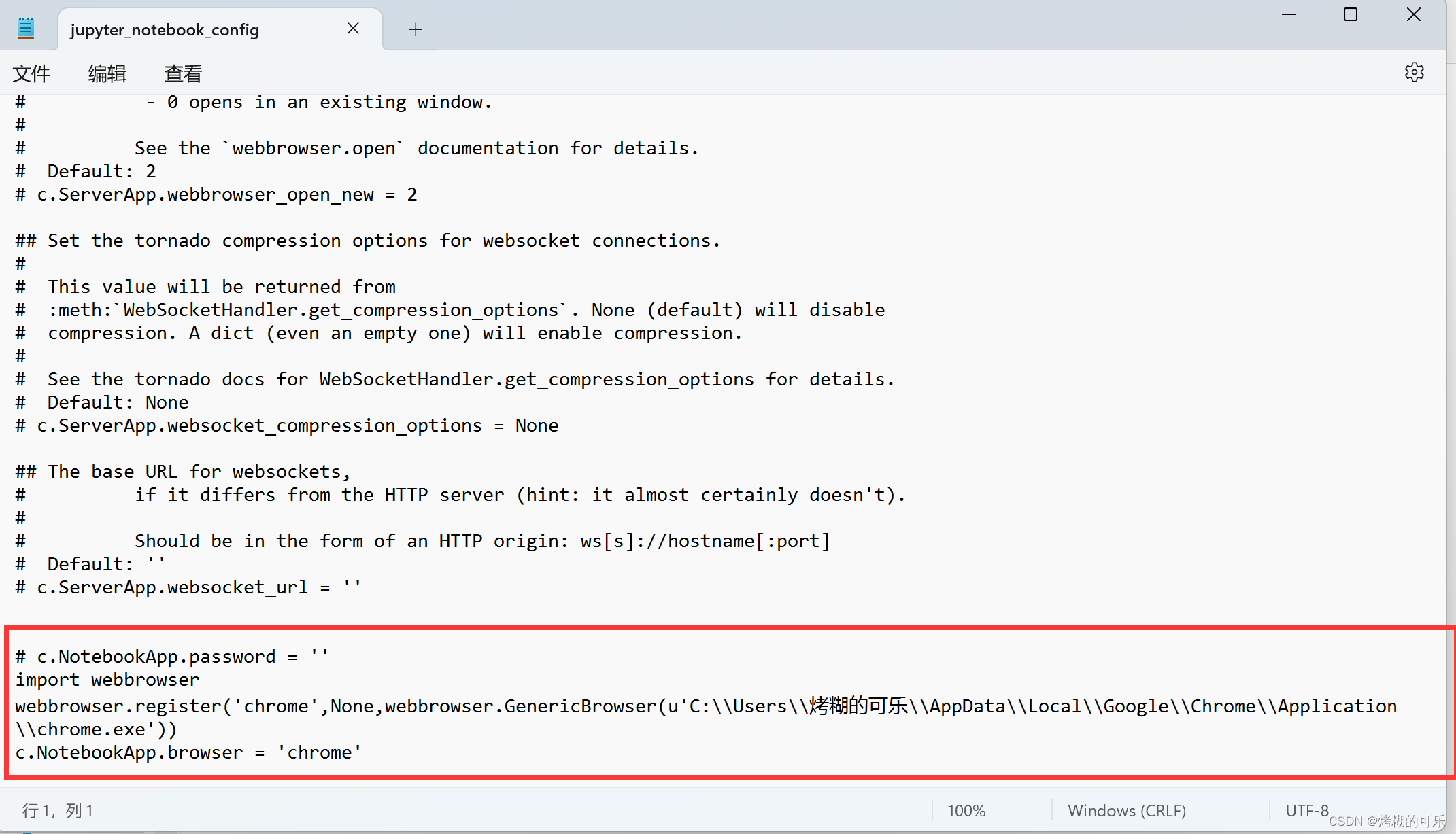
Task: Change encoding via the UTF-8 status item
Action: coord(1307,810)
